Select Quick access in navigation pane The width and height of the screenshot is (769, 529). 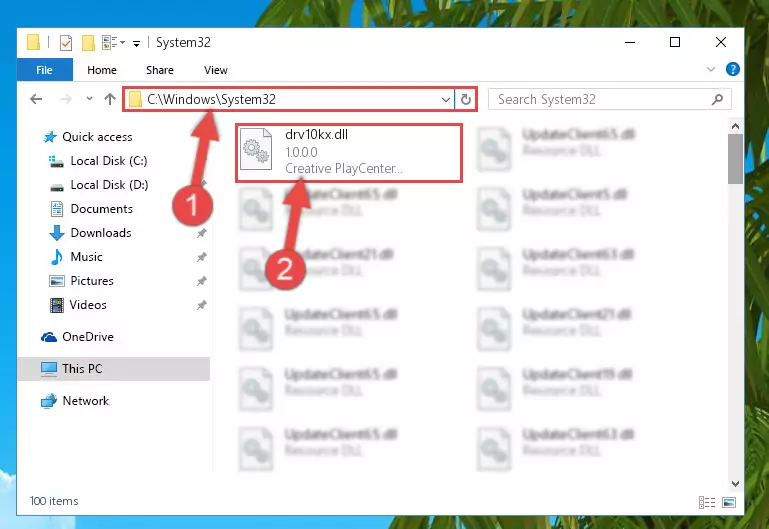click(97, 137)
